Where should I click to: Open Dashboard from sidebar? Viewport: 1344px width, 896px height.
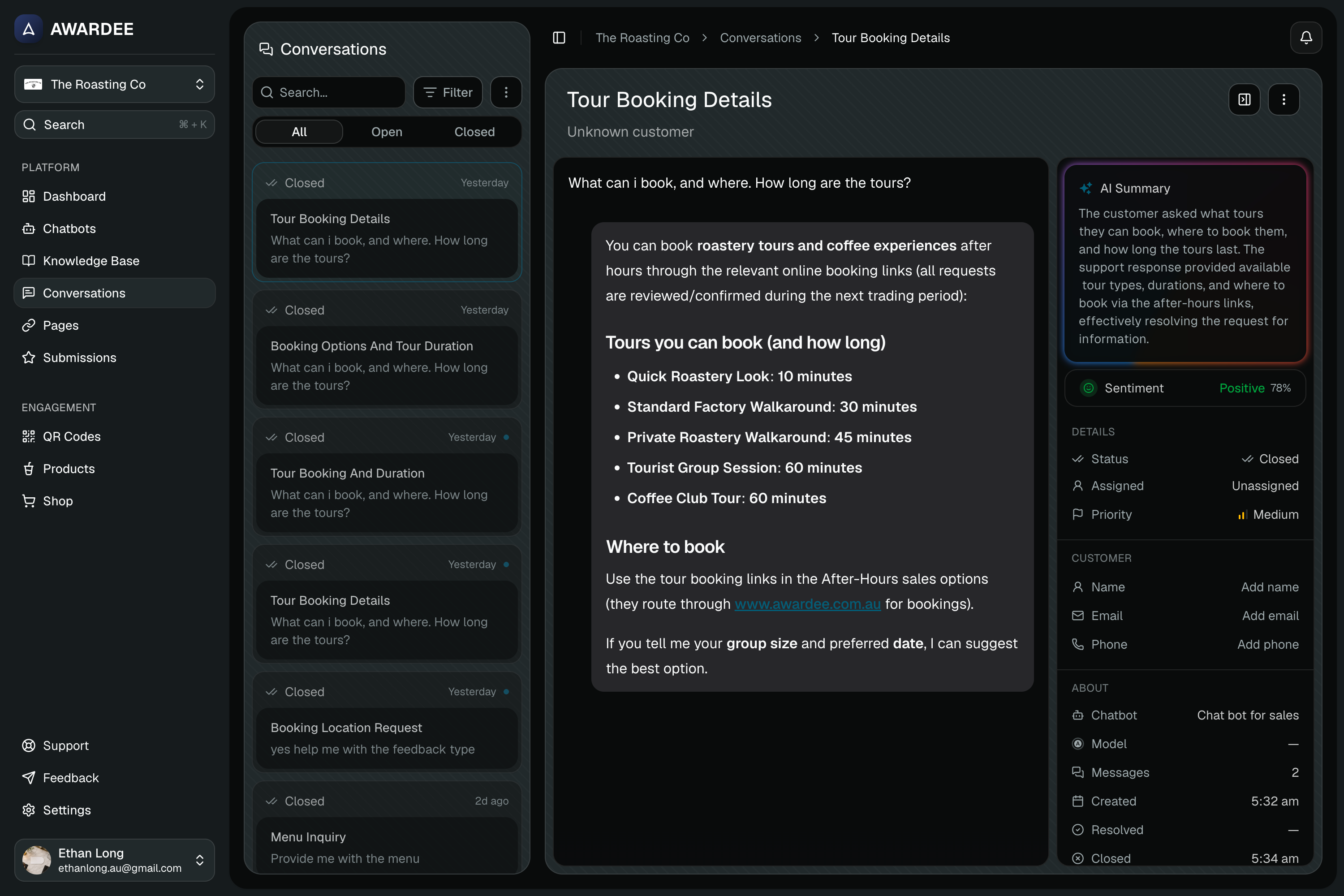(x=114, y=196)
